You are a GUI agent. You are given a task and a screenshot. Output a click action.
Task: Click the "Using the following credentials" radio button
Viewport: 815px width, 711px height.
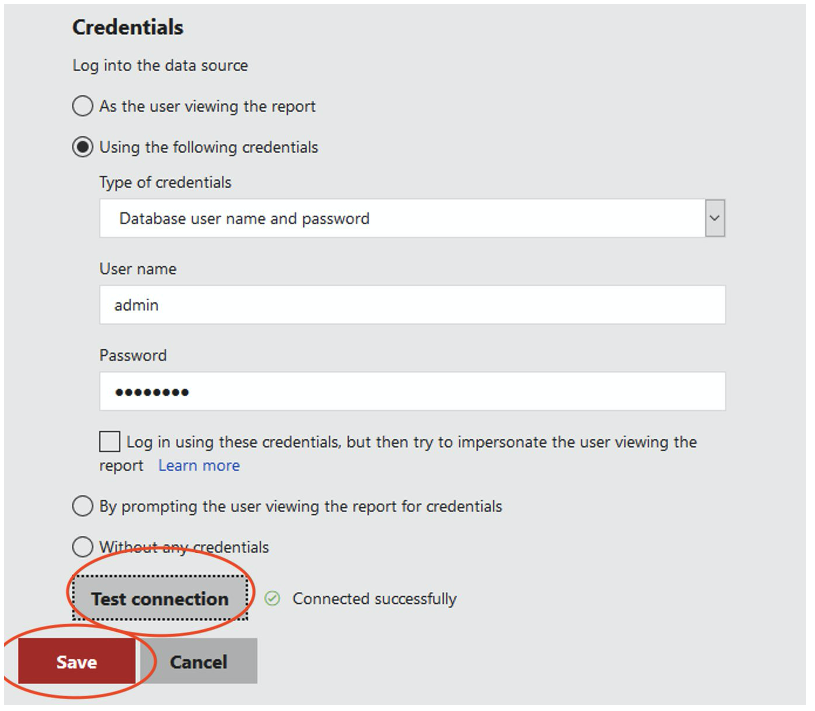[x=83, y=146]
